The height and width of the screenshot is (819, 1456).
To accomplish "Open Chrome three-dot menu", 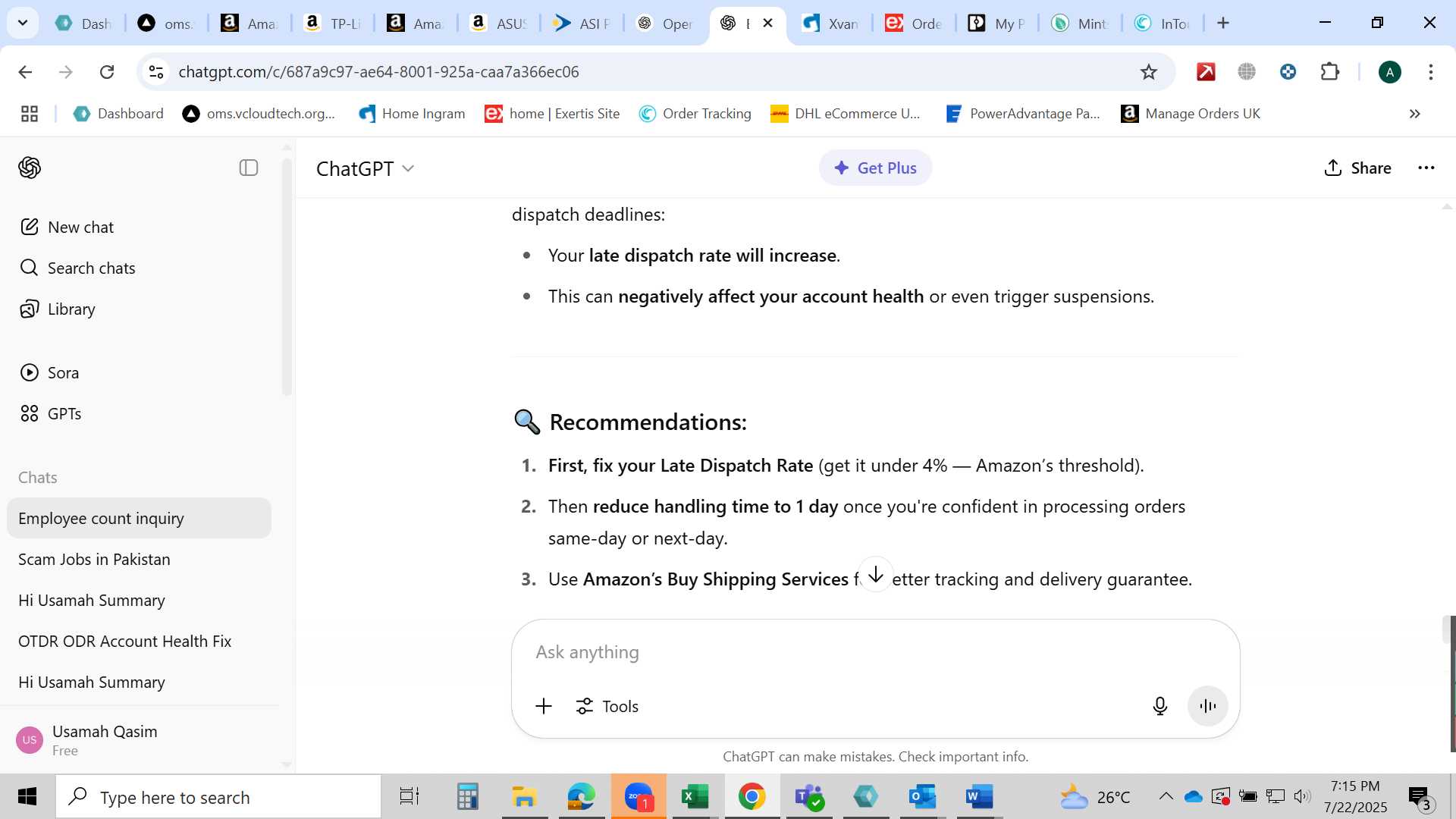I will click(x=1430, y=72).
